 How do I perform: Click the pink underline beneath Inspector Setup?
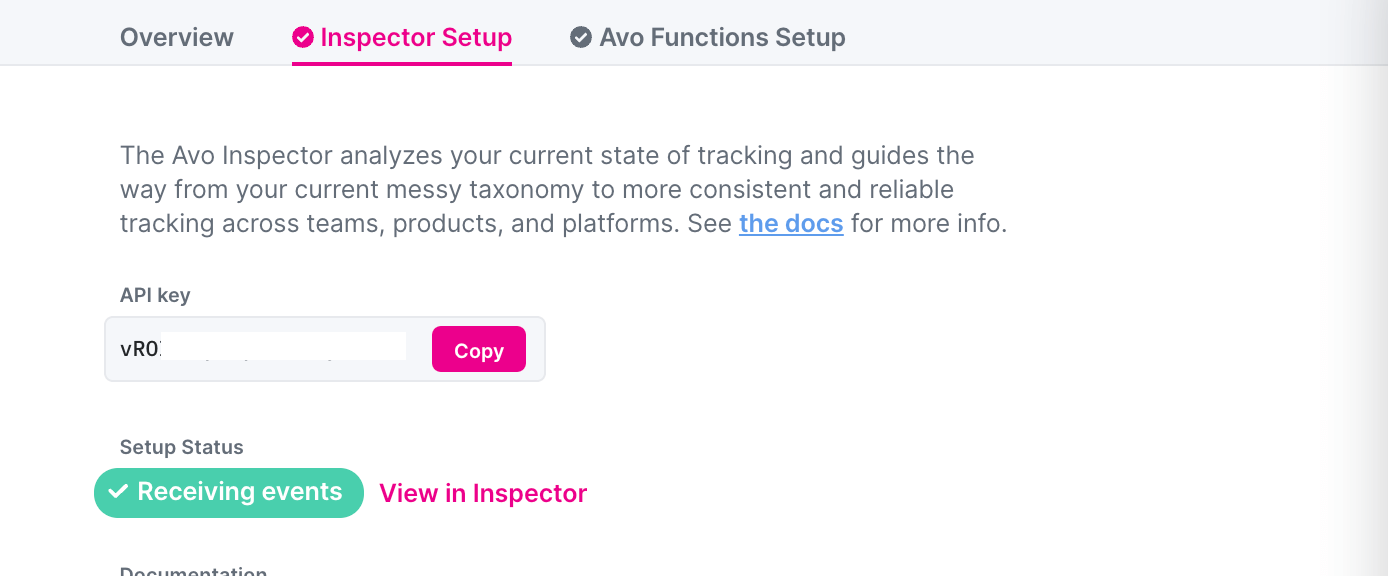pyautogui.click(x=402, y=61)
